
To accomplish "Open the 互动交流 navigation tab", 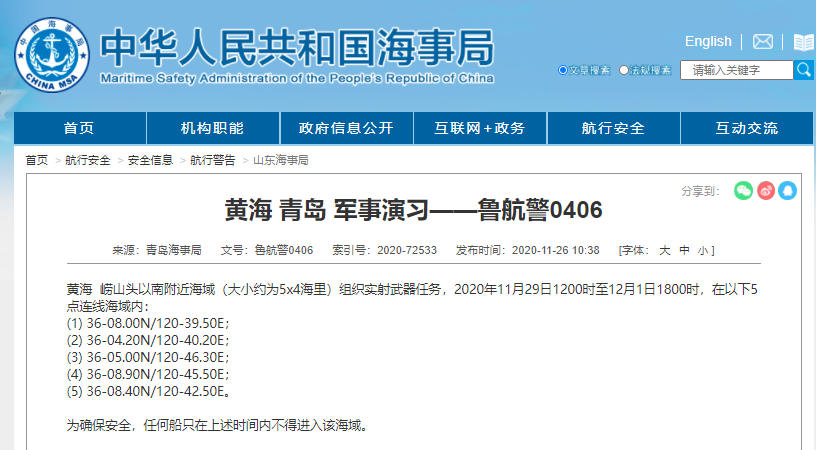I will 747,128.
